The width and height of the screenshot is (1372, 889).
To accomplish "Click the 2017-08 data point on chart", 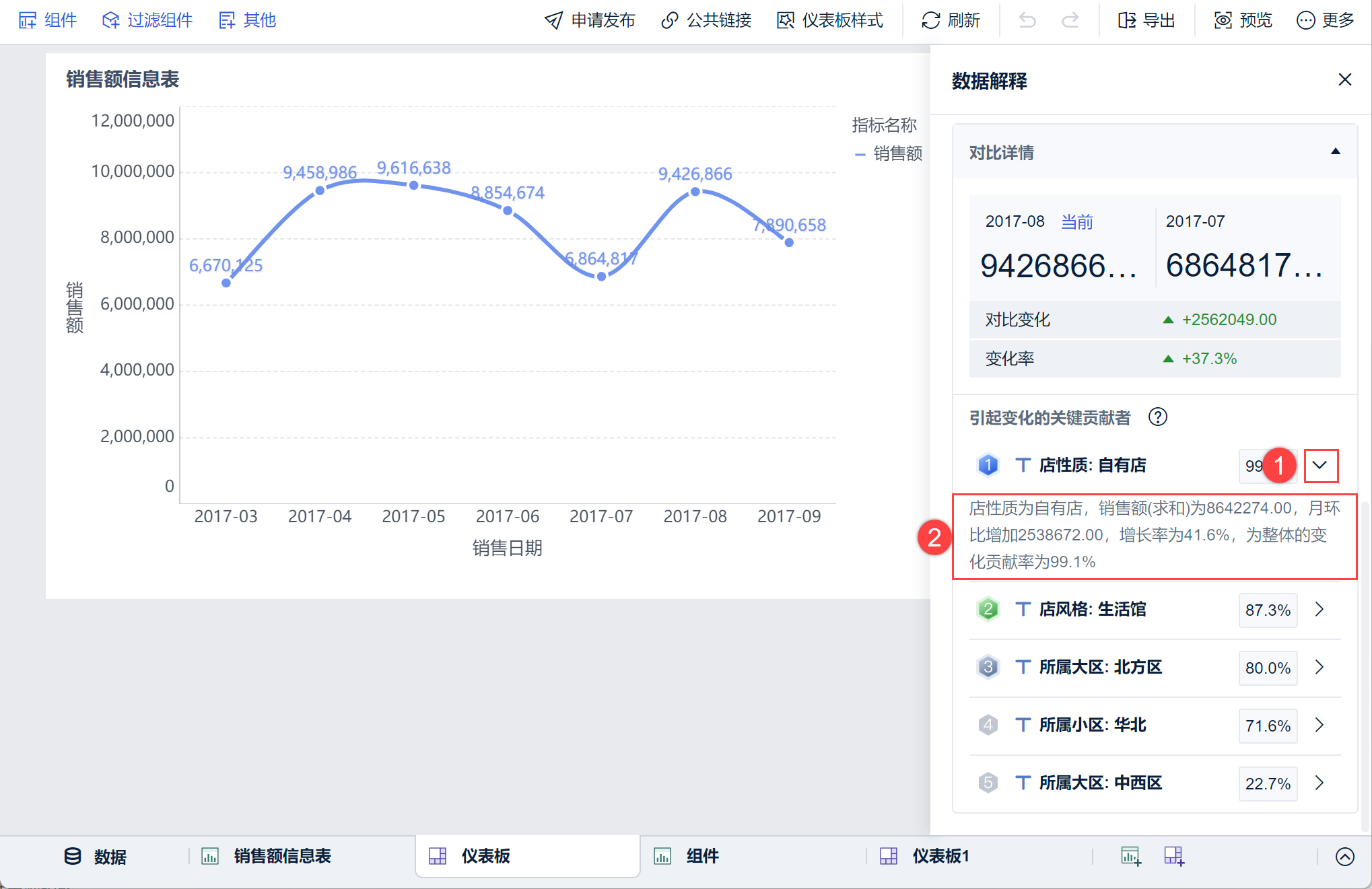I will (x=695, y=192).
